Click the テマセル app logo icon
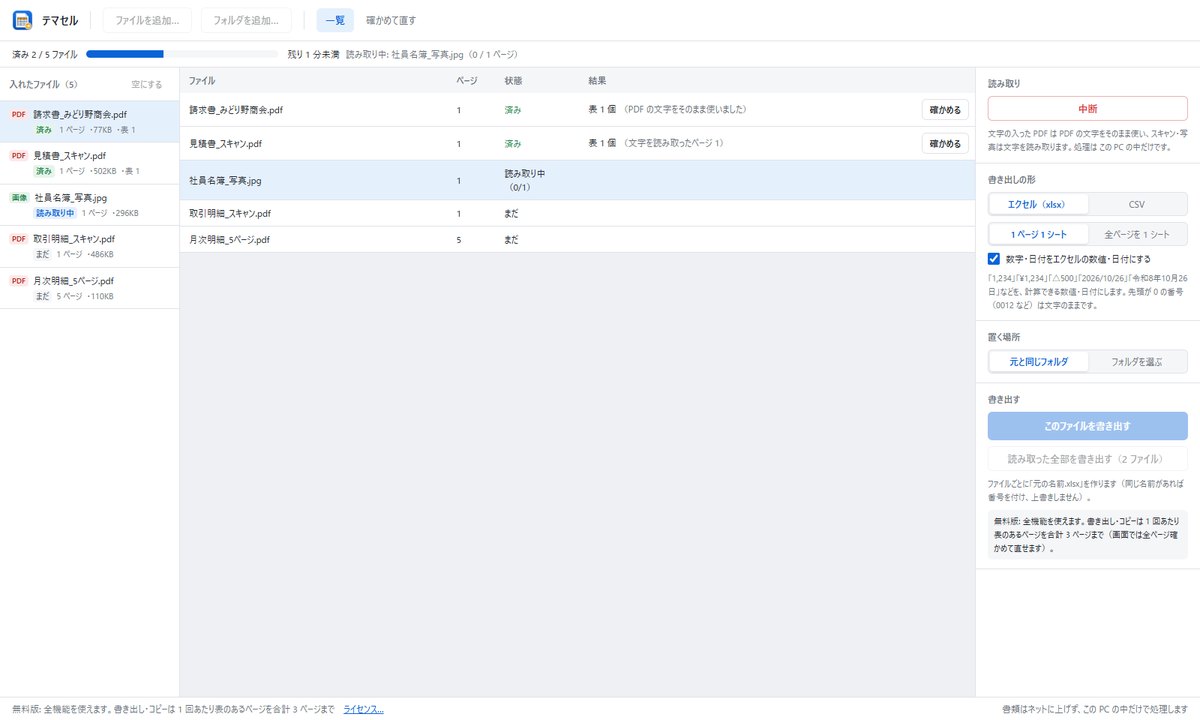The image size is (1200, 720). coord(22,20)
